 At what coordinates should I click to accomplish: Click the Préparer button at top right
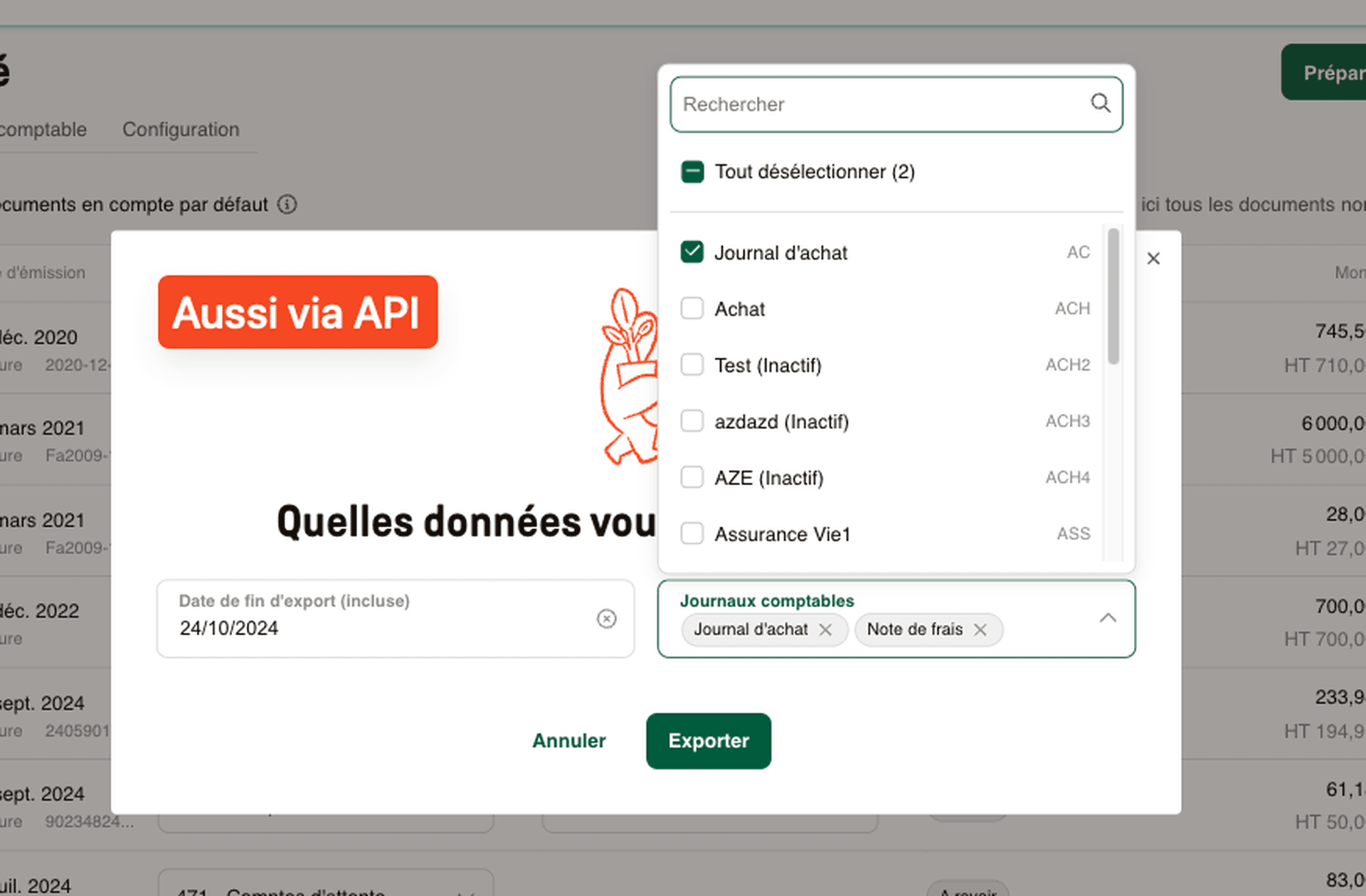[1333, 72]
